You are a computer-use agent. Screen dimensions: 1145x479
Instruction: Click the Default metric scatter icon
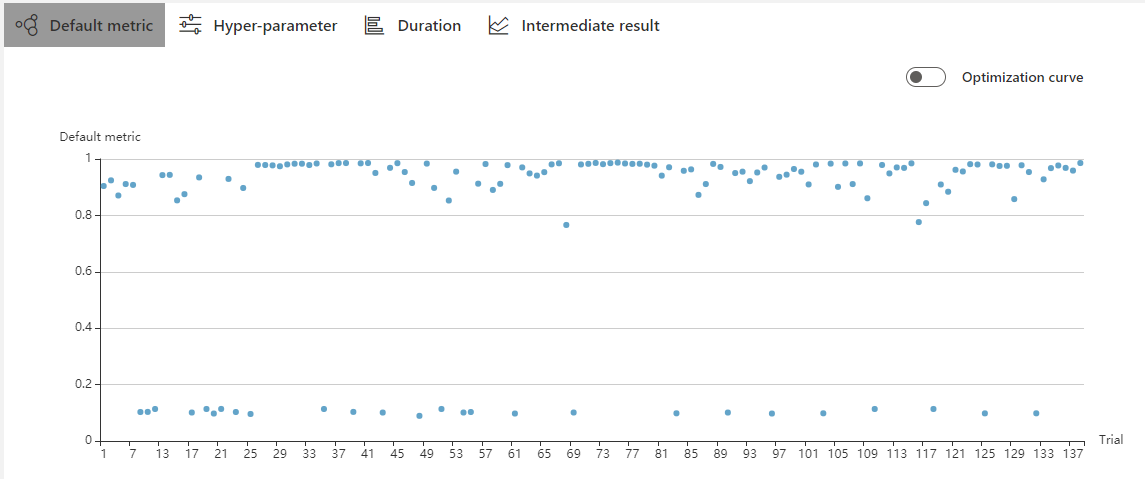click(x=27, y=25)
